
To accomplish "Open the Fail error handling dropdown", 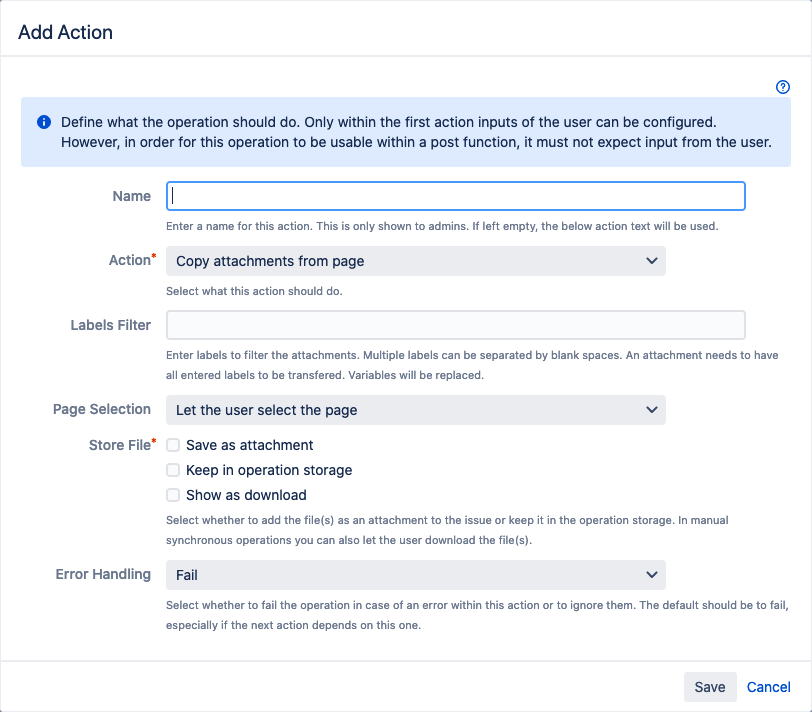I will click(416, 575).
